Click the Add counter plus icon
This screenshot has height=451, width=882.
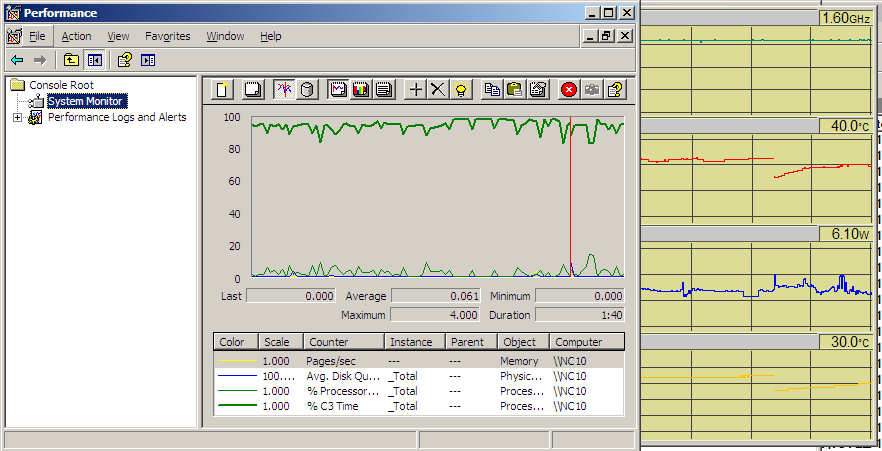click(416, 90)
